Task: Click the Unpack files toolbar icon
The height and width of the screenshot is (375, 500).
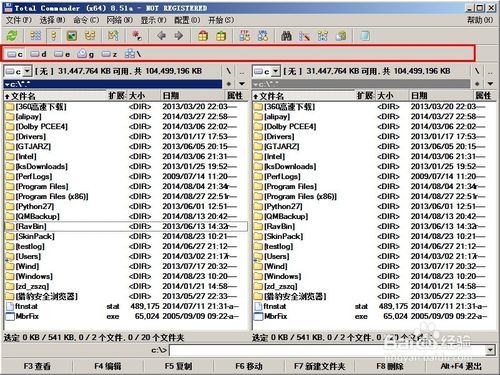Action: click(221, 36)
